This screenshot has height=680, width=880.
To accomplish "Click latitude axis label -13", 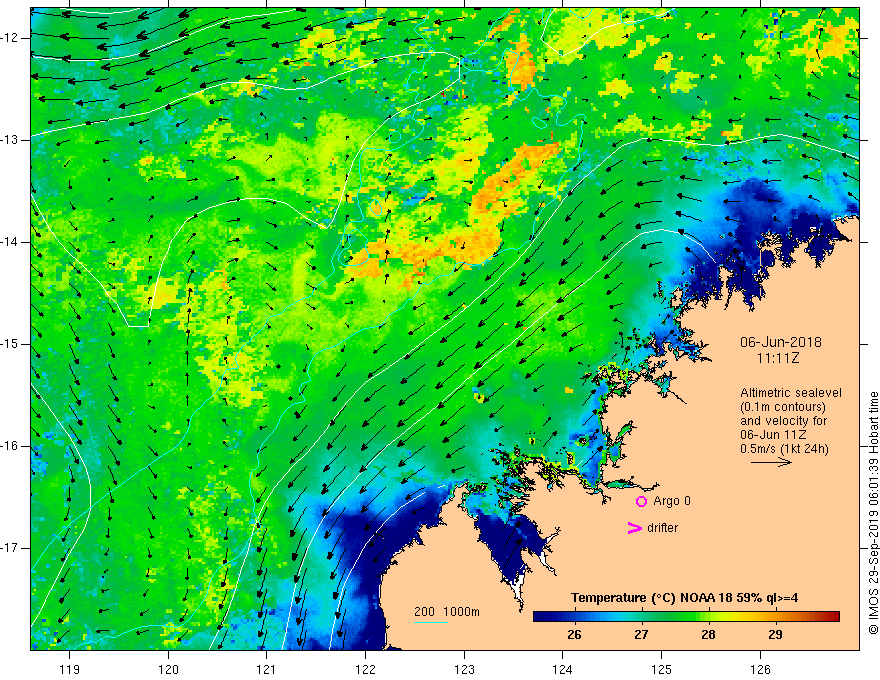I will pyautogui.click(x=10, y=140).
